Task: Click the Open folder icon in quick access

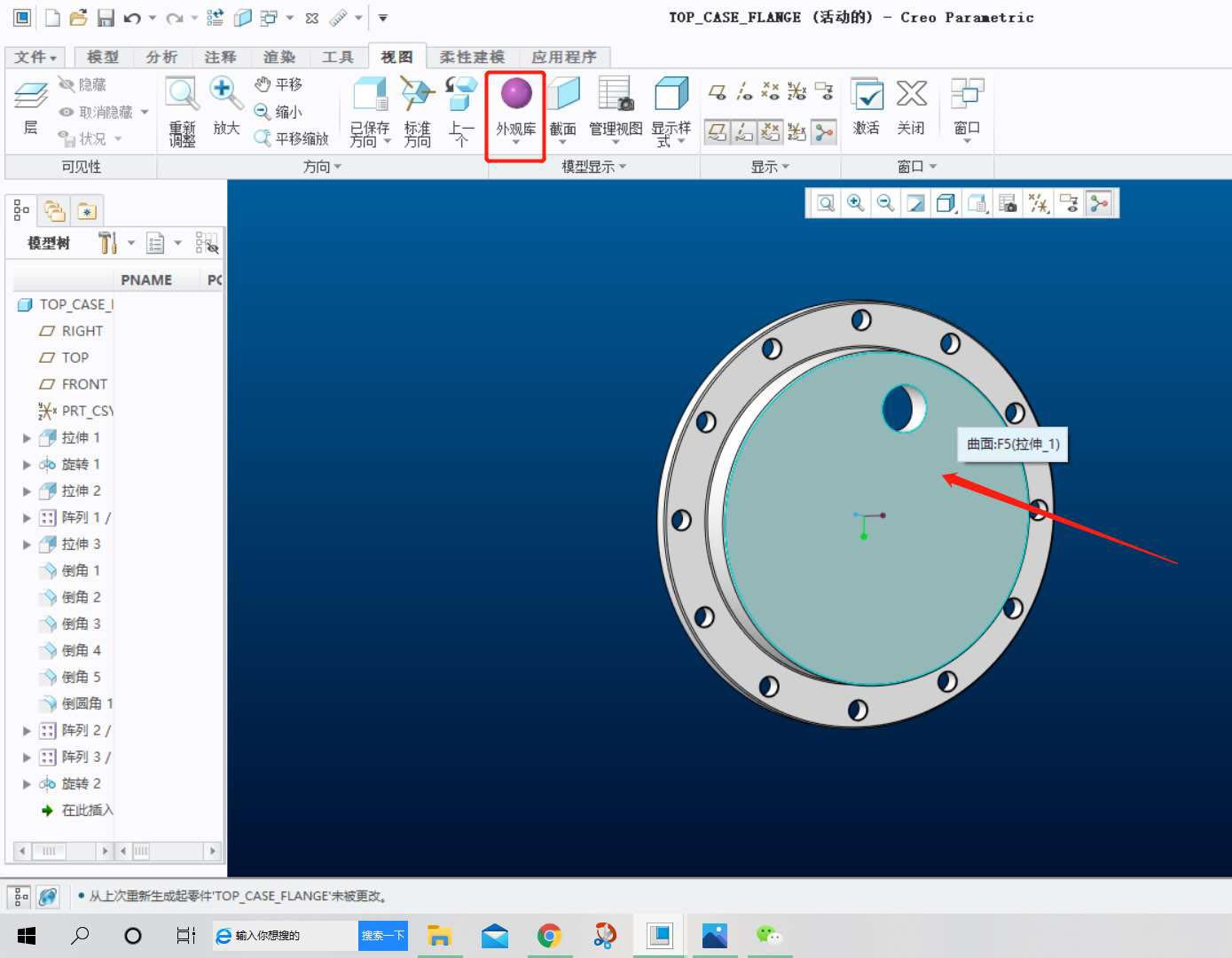Action: [78, 17]
